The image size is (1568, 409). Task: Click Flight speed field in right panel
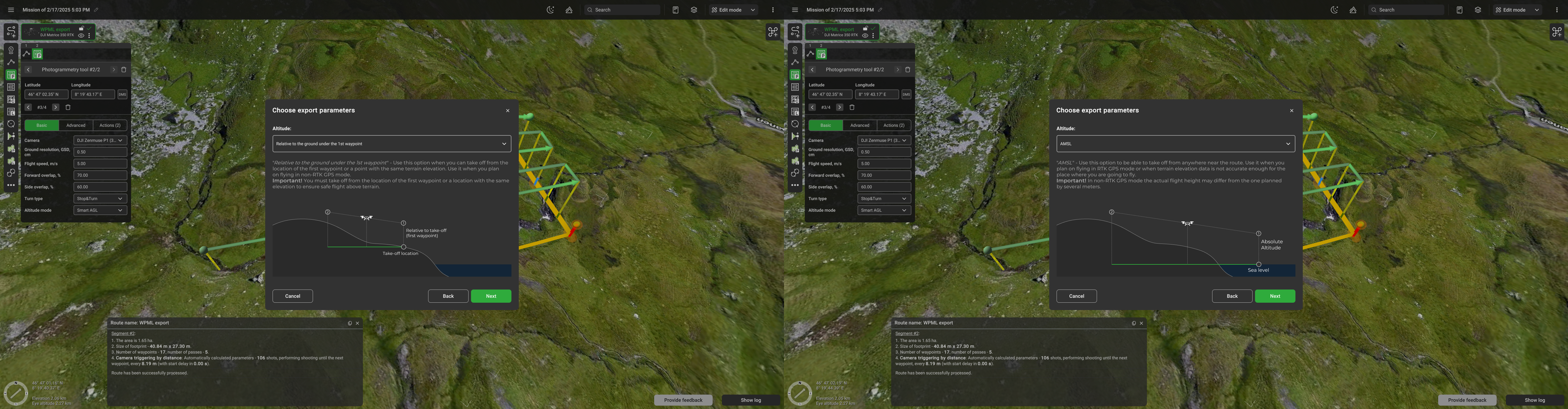click(x=884, y=164)
